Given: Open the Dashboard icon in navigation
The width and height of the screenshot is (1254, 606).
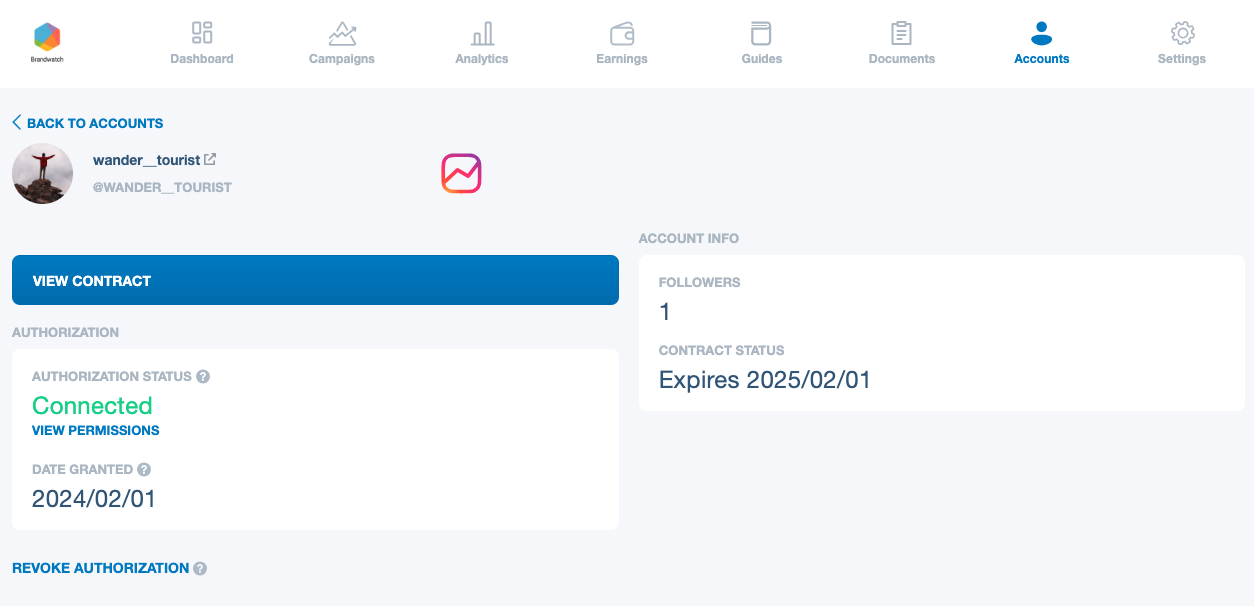Looking at the screenshot, I should (202, 33).
